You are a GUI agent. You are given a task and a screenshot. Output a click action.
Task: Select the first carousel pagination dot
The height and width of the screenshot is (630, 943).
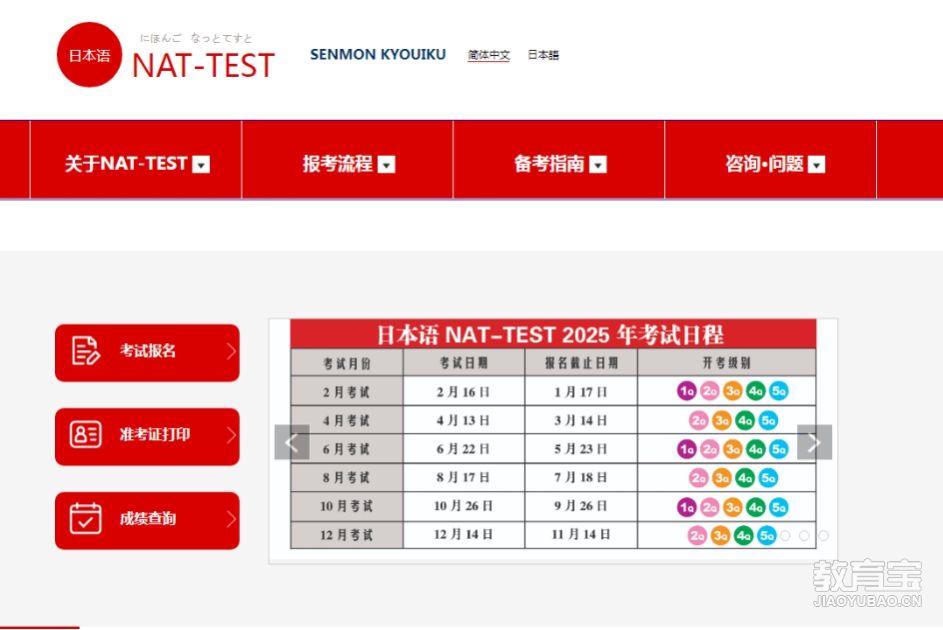coord(785,536)
